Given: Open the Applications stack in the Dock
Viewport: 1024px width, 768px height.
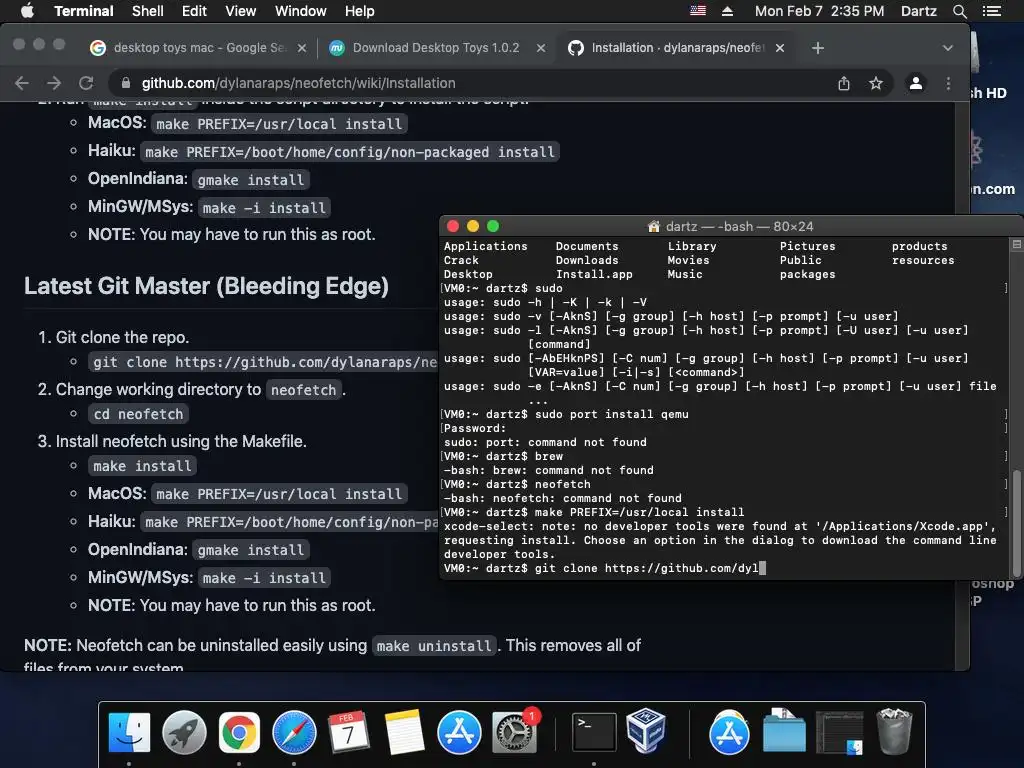Looking at the screenshot, I should click(729, 732).
